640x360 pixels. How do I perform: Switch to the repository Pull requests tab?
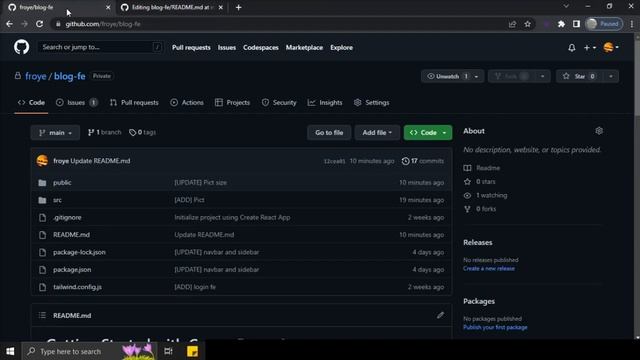point(134,102)
